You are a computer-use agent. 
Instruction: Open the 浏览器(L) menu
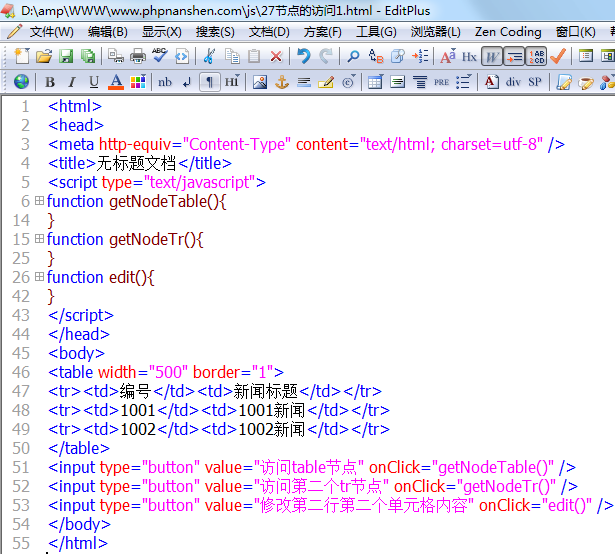[x=435, y=32]
